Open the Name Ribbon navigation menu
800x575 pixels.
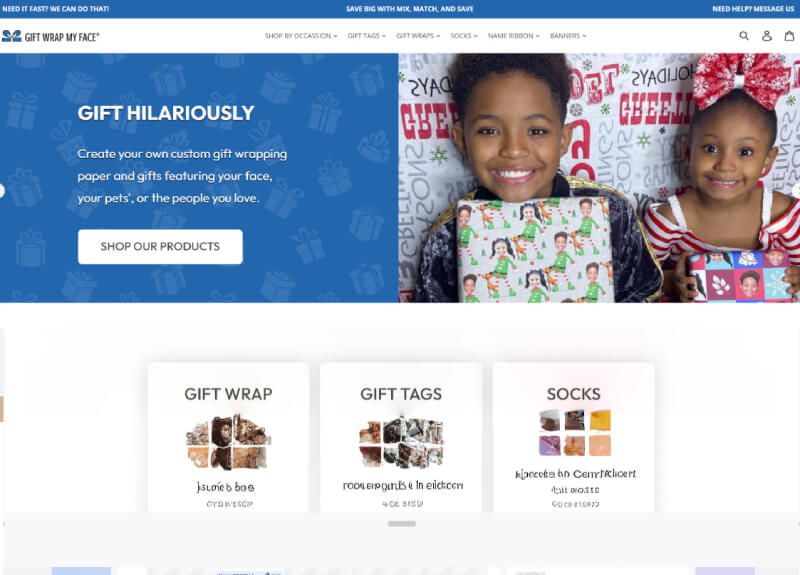click(x=513, y=36)
